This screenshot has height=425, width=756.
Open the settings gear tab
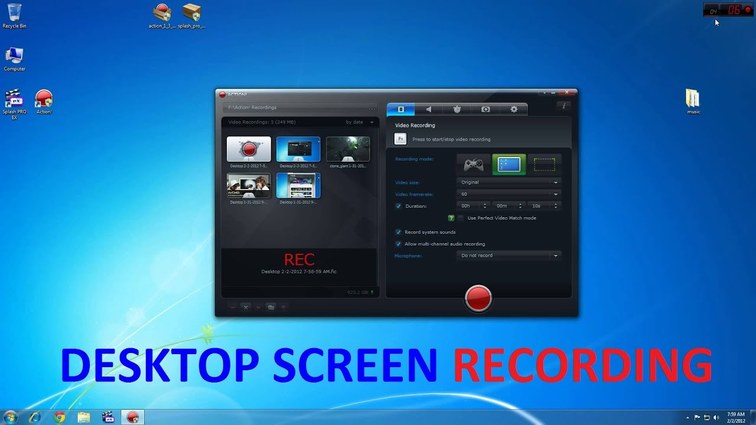(513, 110)
